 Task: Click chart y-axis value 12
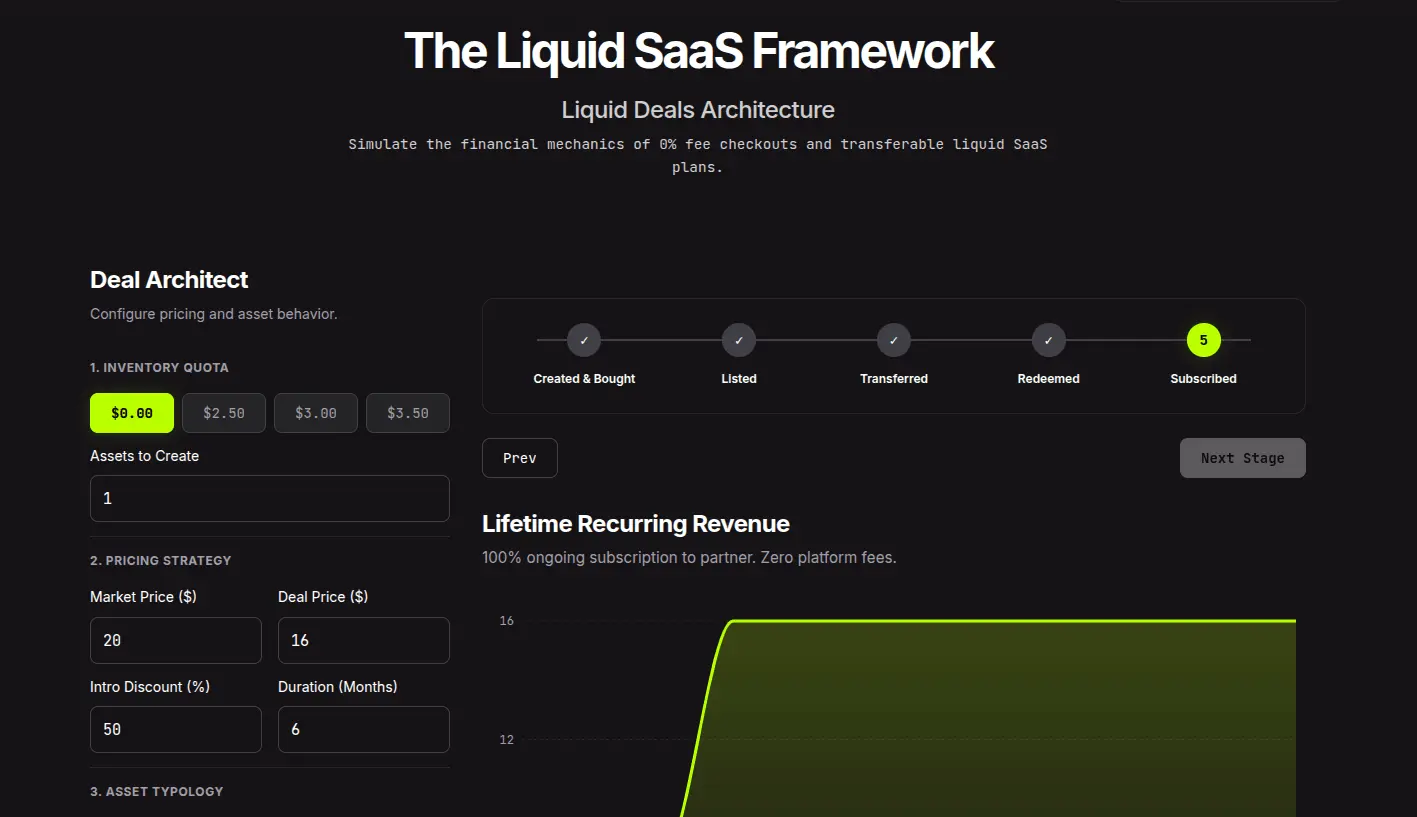[x=507, y=740]
